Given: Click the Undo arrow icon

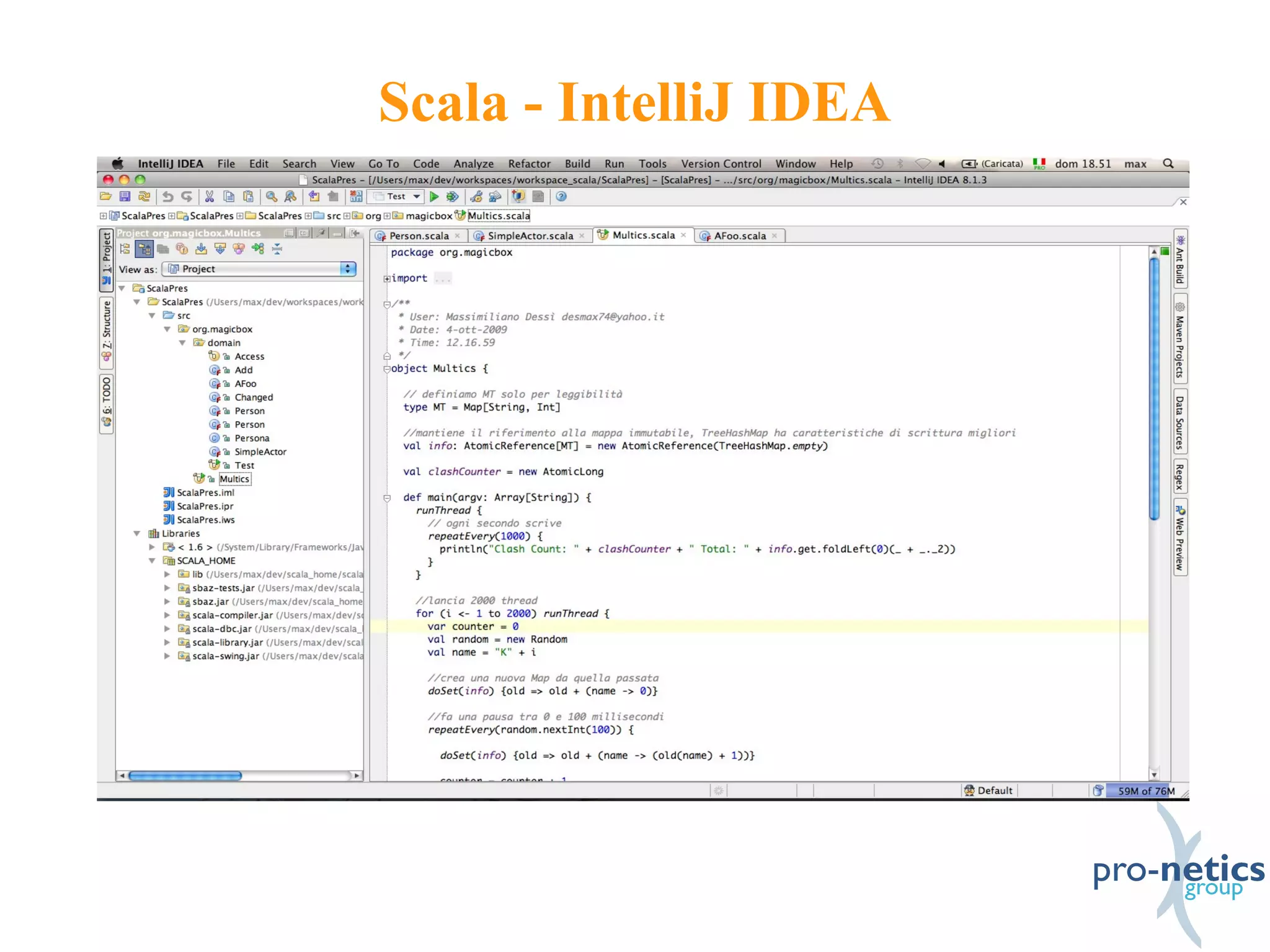Looking at the screenshot, I should (x=167, y=197).
